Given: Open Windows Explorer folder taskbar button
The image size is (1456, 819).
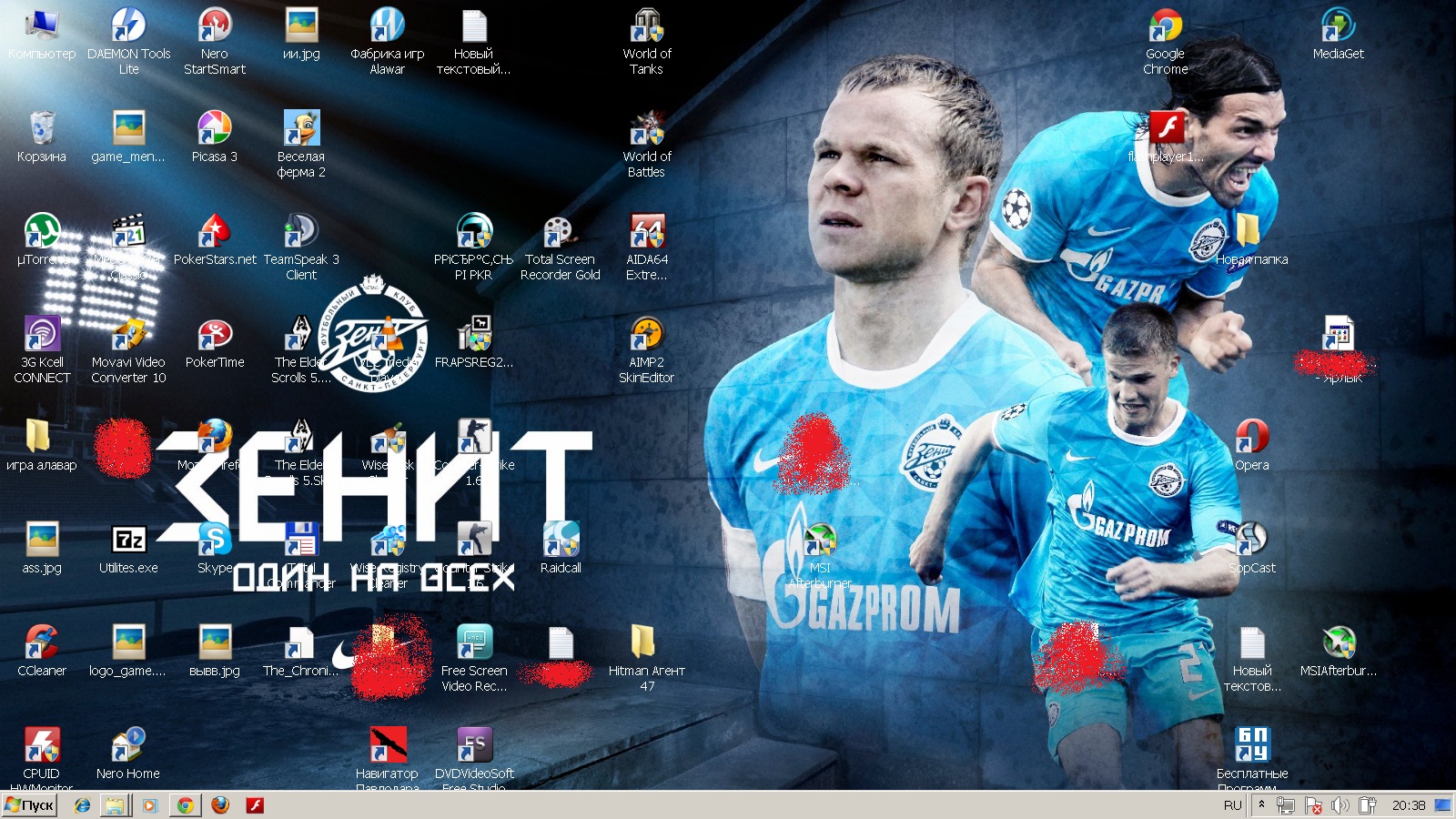Looking at the screenshot, I should [x=115, y=805].
